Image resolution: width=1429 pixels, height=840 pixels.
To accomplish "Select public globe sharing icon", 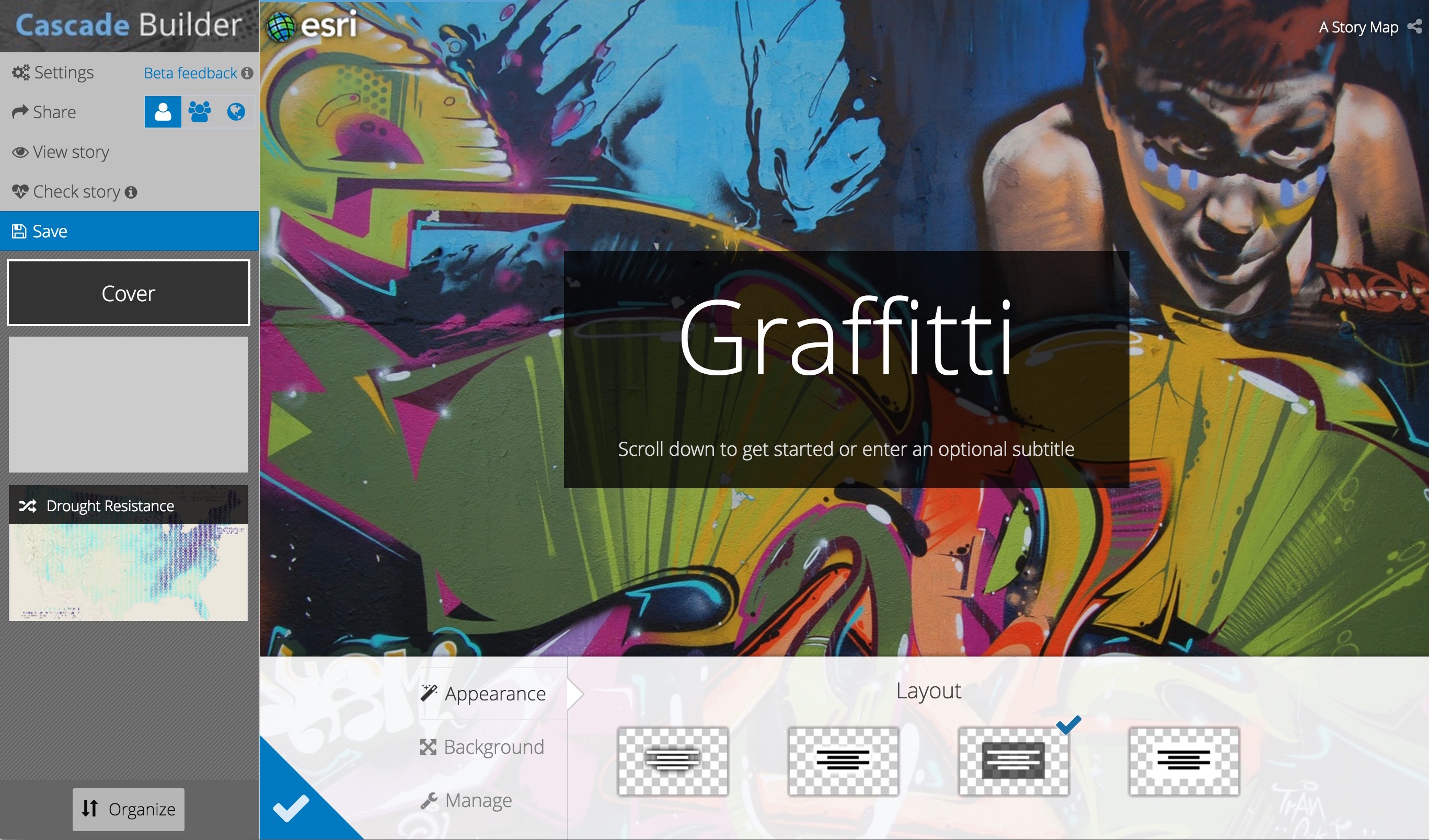I will click(236, 112).
